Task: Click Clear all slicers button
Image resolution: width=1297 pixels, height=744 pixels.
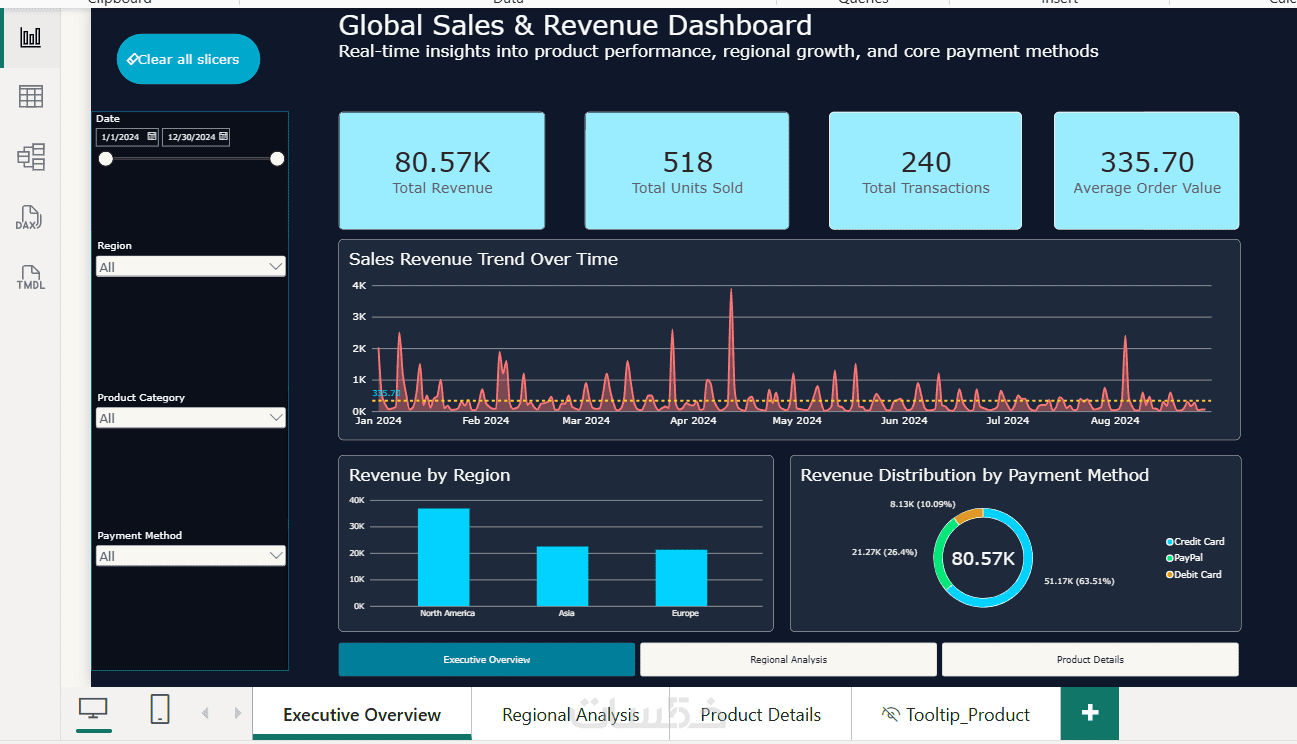Action: (188, 59)
